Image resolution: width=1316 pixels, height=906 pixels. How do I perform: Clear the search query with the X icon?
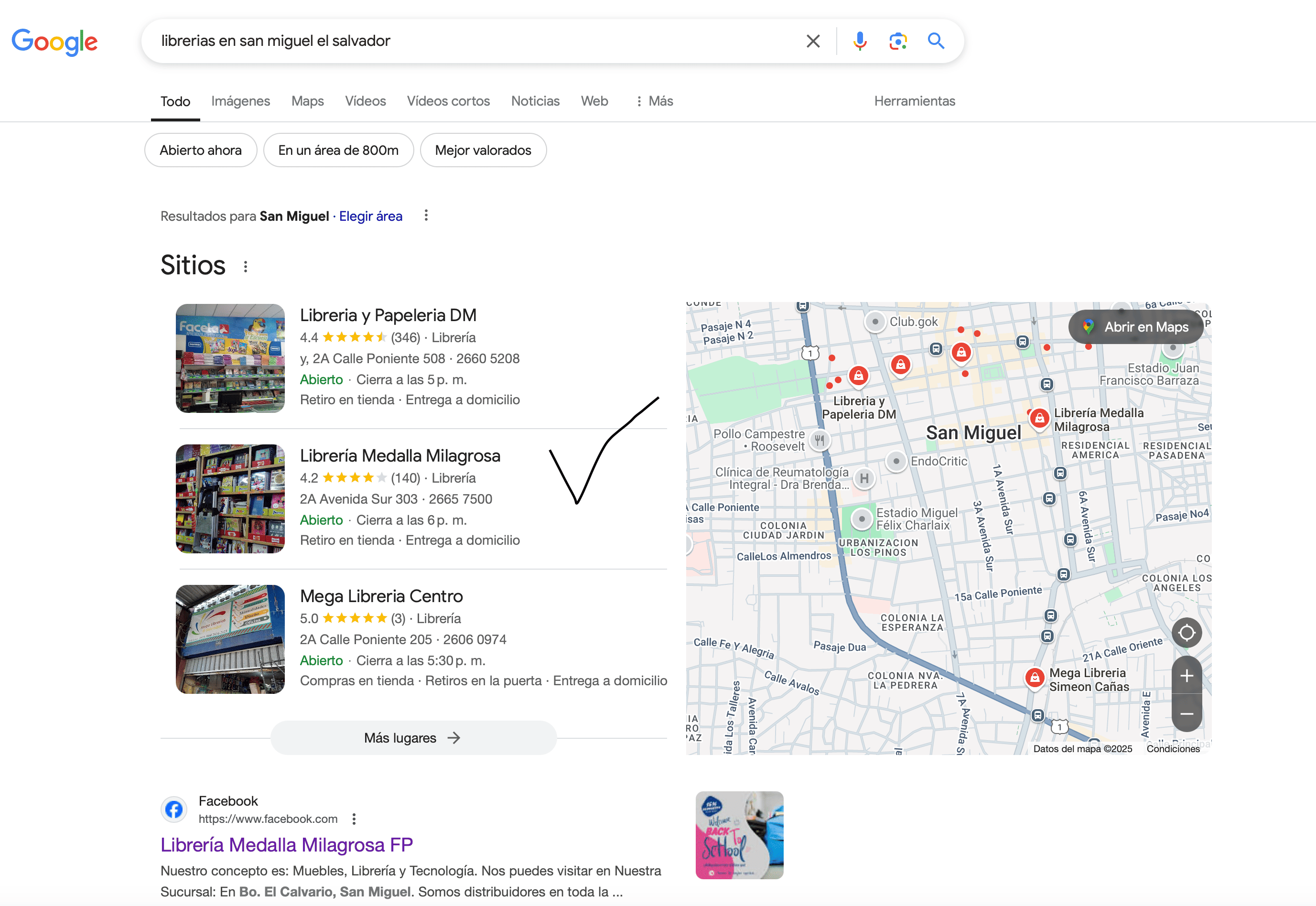pos(813,41)
